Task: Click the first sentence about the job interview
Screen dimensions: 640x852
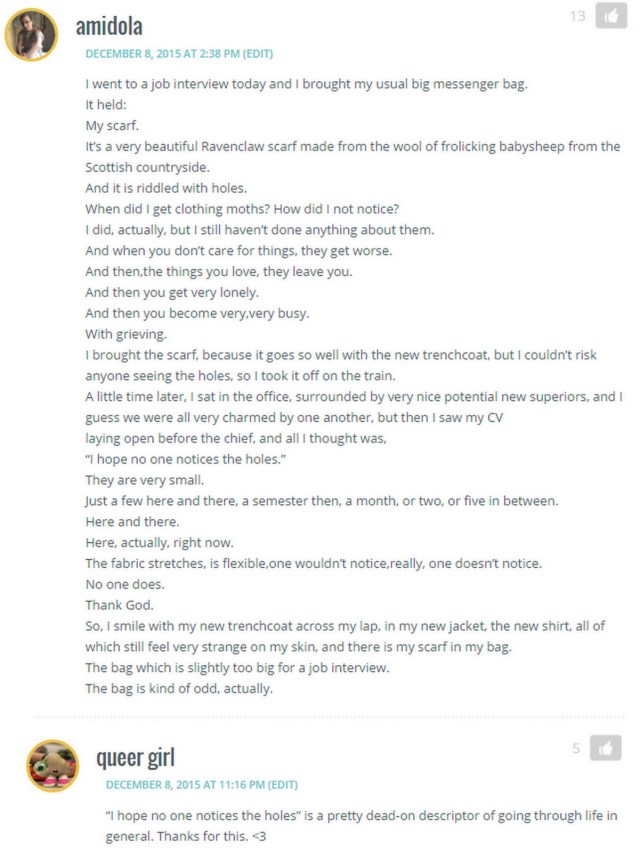Action: 306,84
